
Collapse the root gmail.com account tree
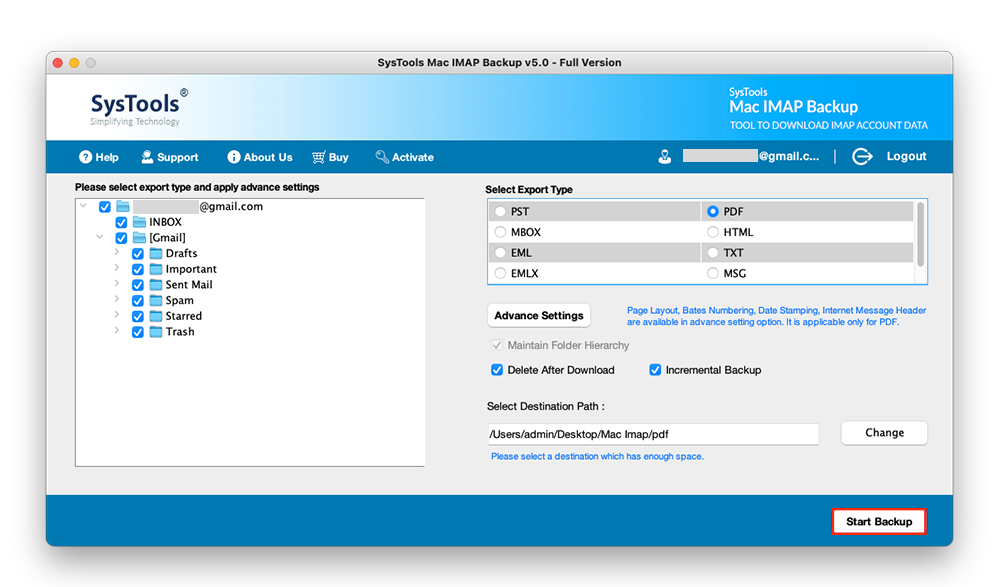(x=83, y=205)
